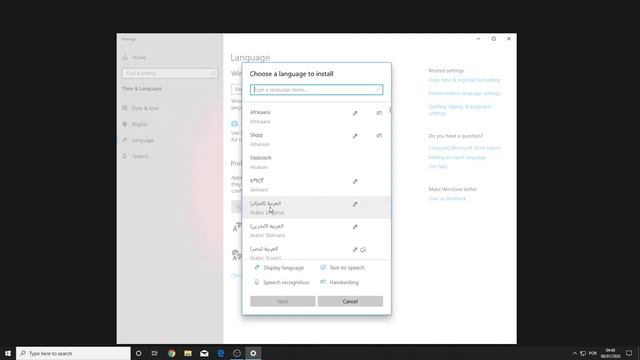Open Cortana from the taskbar
Viewport: 640px width, 360px height.
pos(139,353)
